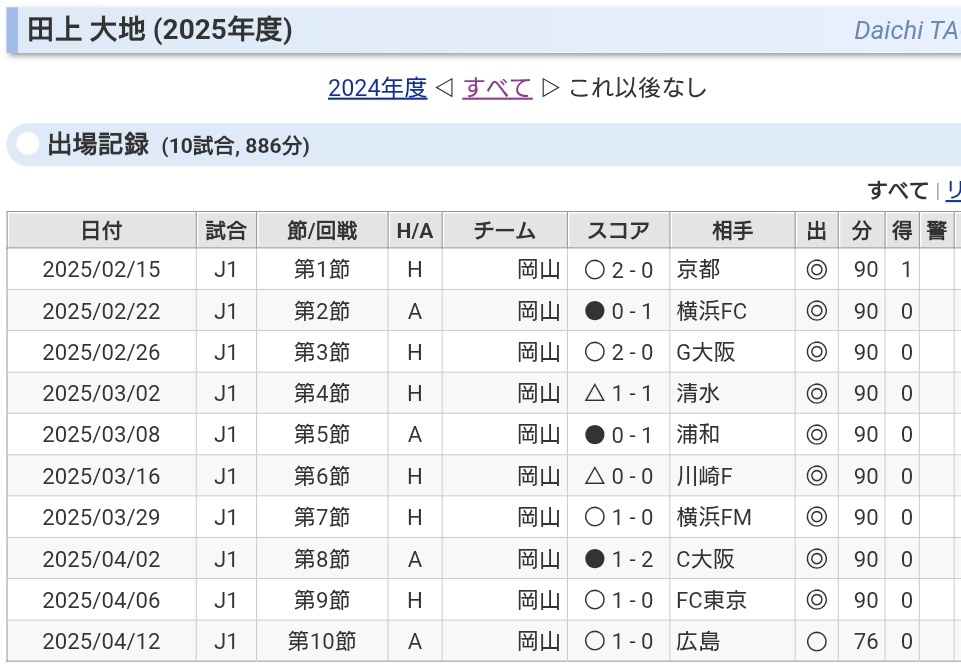The width and height of the screenshot is (961, 666).
Task: Click the チーム column header
Action: [505, 230]
